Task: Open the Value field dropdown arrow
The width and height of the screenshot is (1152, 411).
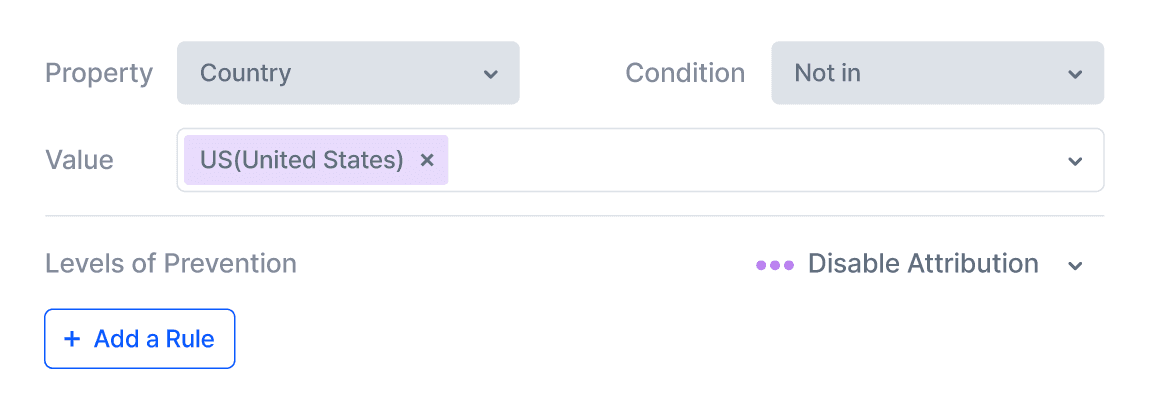Action: coord(1075,161)
